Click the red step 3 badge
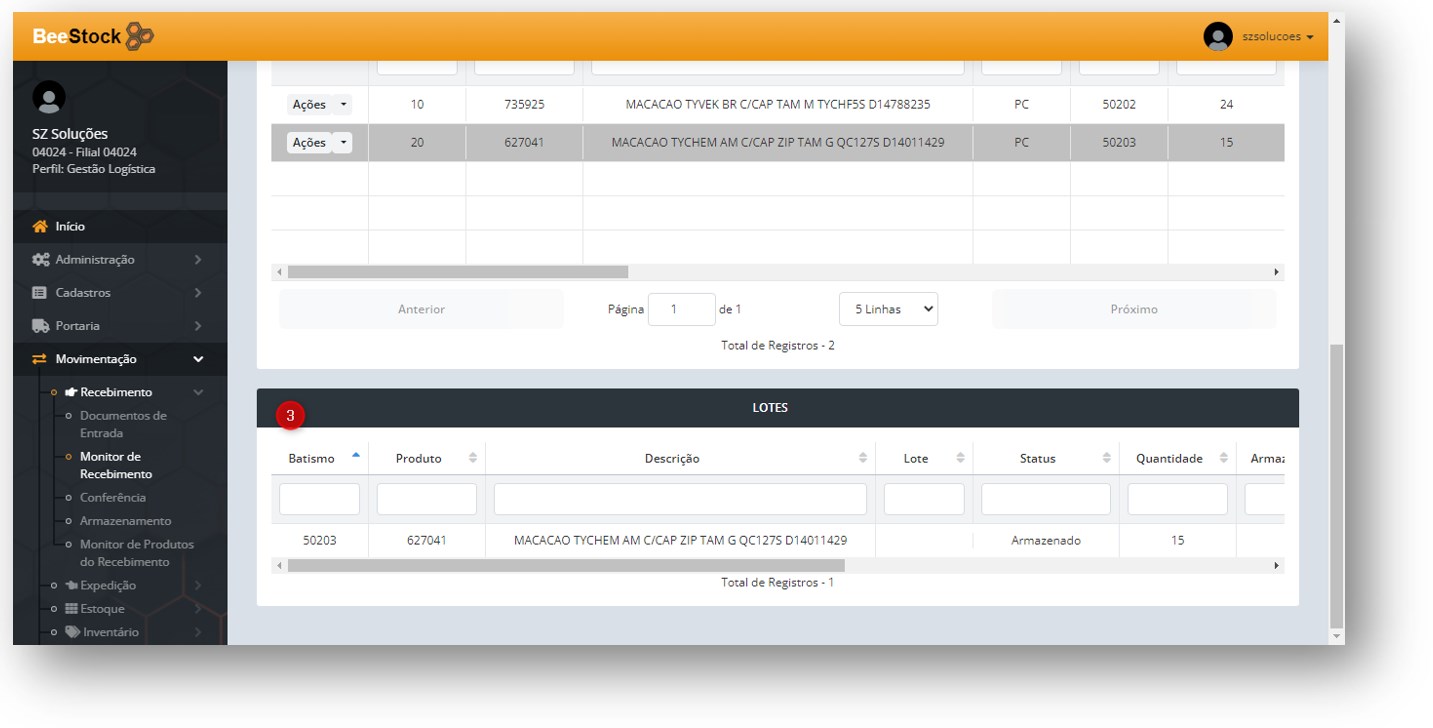Image resolution: width=1433 pixels, height=728 pixels. point(290,415)
